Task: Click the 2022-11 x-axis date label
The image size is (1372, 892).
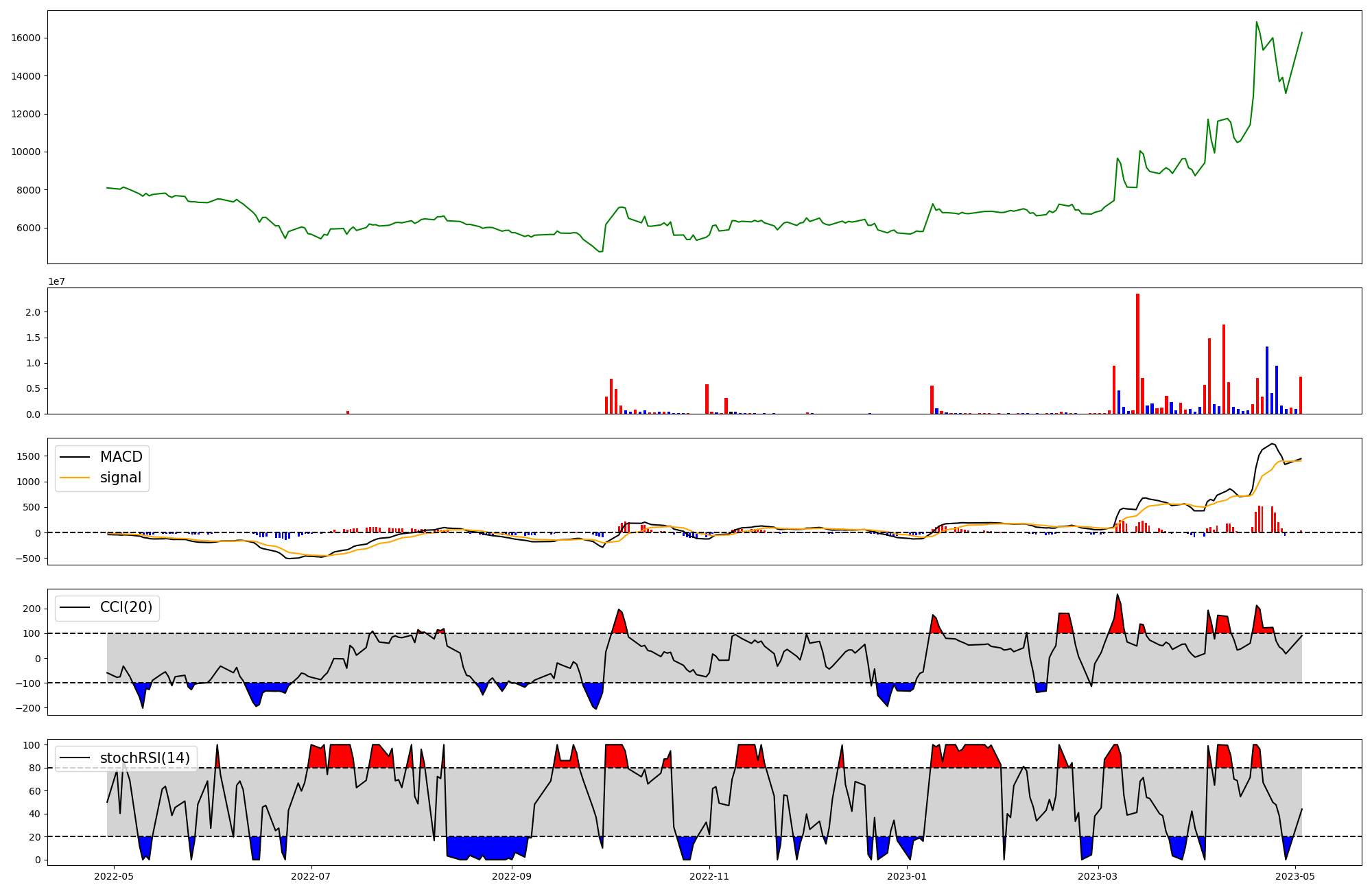Action: [709, 876]
